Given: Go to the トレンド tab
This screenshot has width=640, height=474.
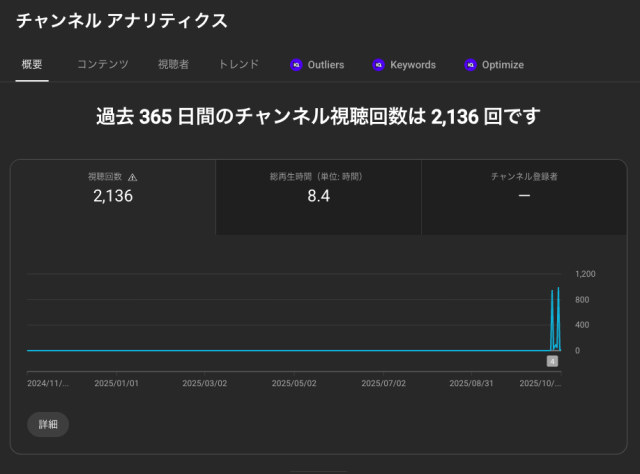Looking at the screenshot, I should tap(239, 65).
